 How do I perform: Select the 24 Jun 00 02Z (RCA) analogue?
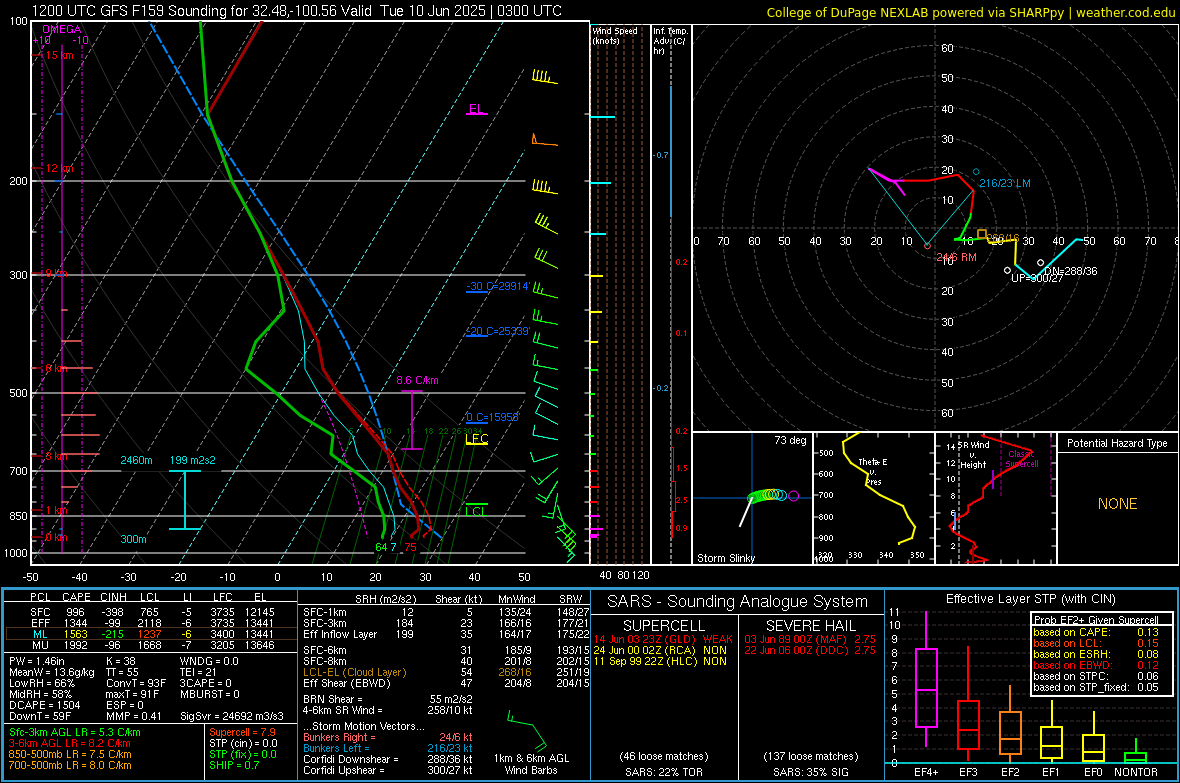(660, 650)
